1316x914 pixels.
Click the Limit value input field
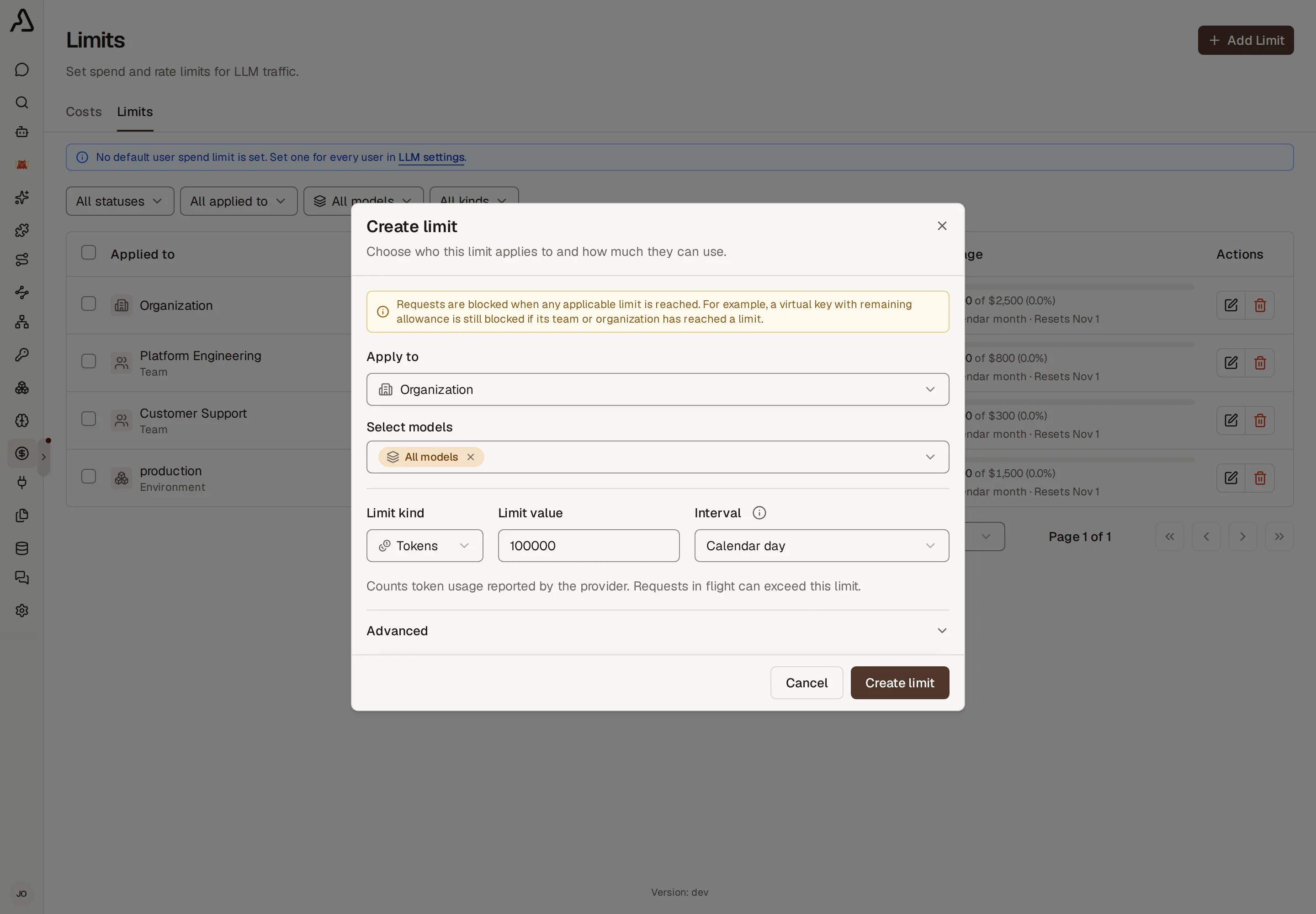pyautogui.click(x=588, y=546)
